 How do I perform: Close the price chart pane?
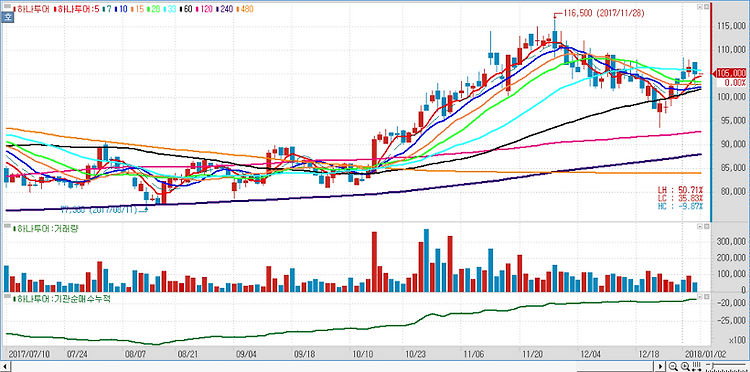click(x=706, y=7)
